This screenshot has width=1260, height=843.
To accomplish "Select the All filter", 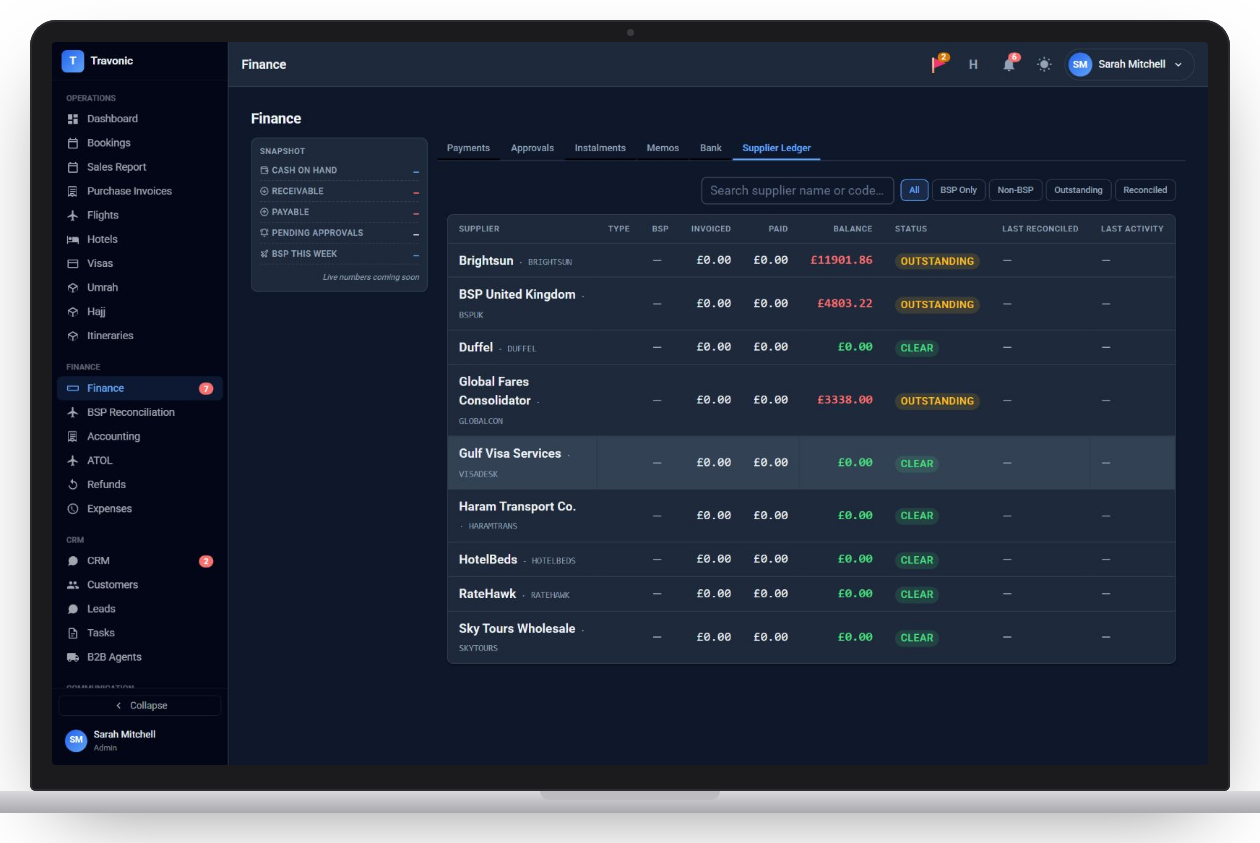I will tap(914, 190).
